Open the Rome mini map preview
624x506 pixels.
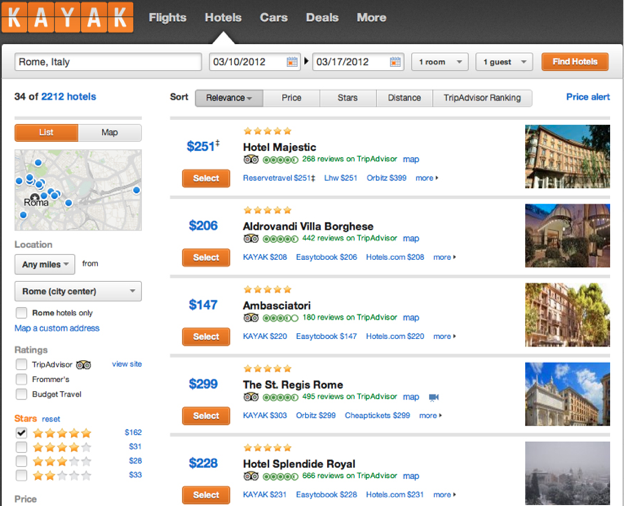point(78,190)
